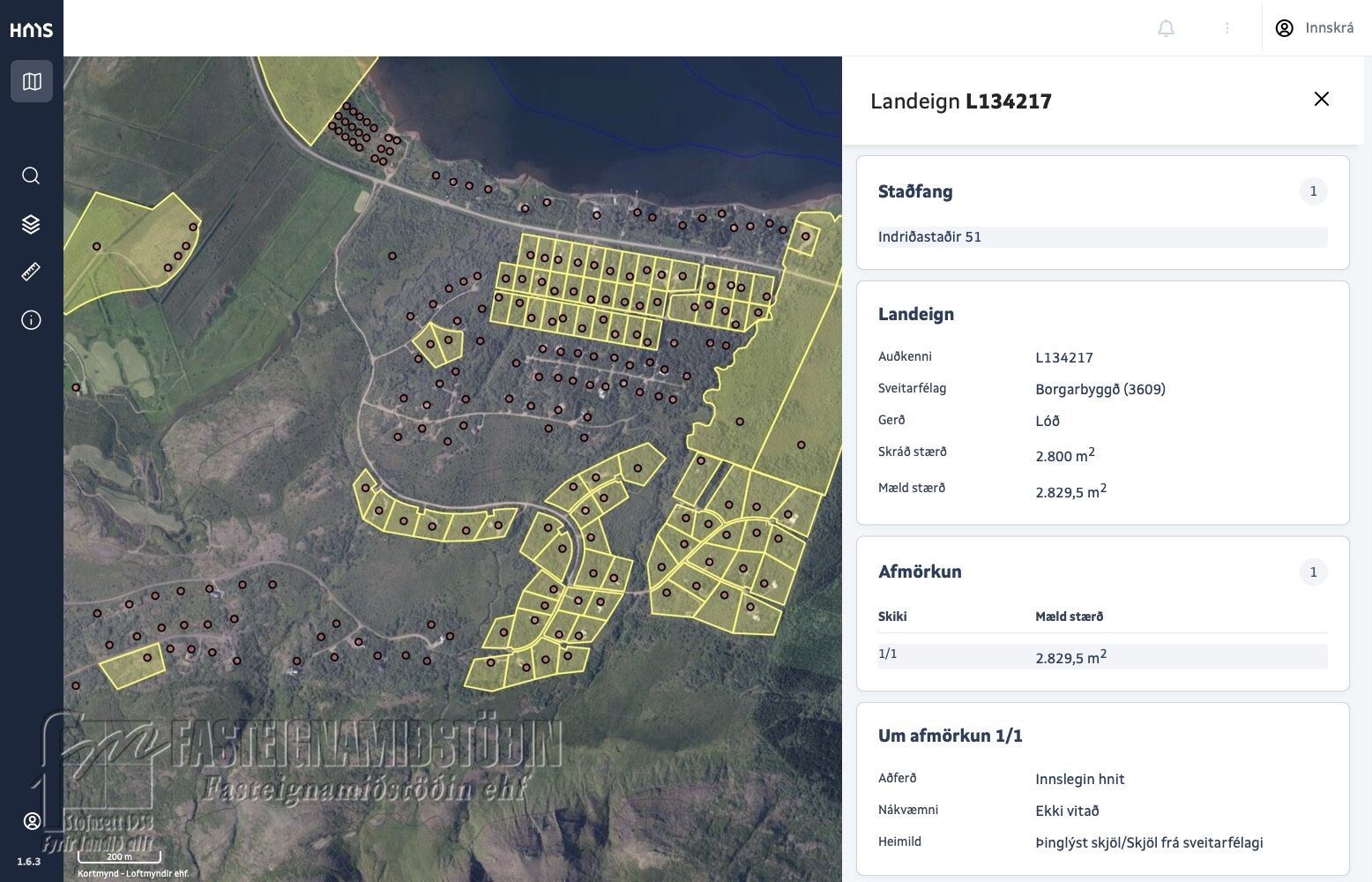Open the map view icon in sidebar
Image resolution: width=1372 pixels, height=882 pixels.
32,81
